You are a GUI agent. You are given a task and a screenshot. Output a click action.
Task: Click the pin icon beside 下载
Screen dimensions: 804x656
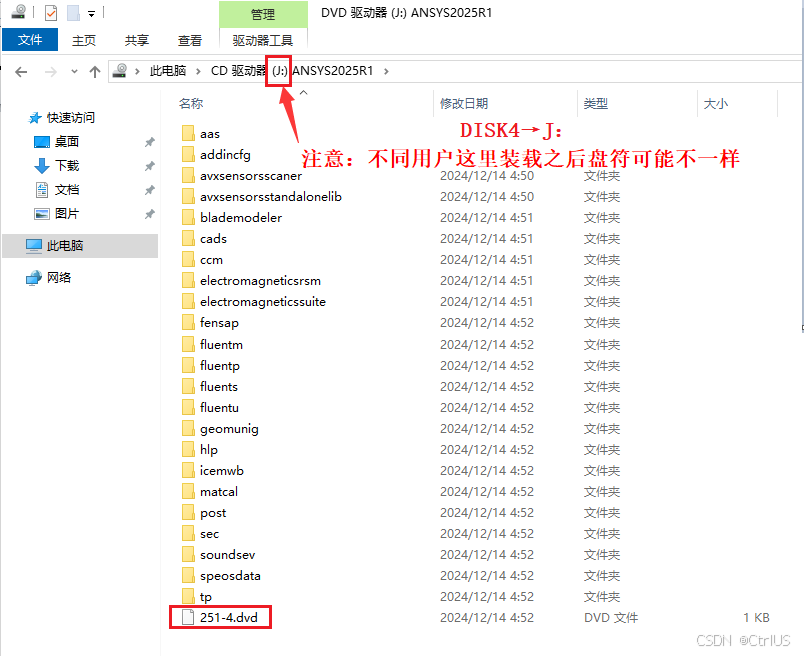pyautogui.click(x=149, y=166)
